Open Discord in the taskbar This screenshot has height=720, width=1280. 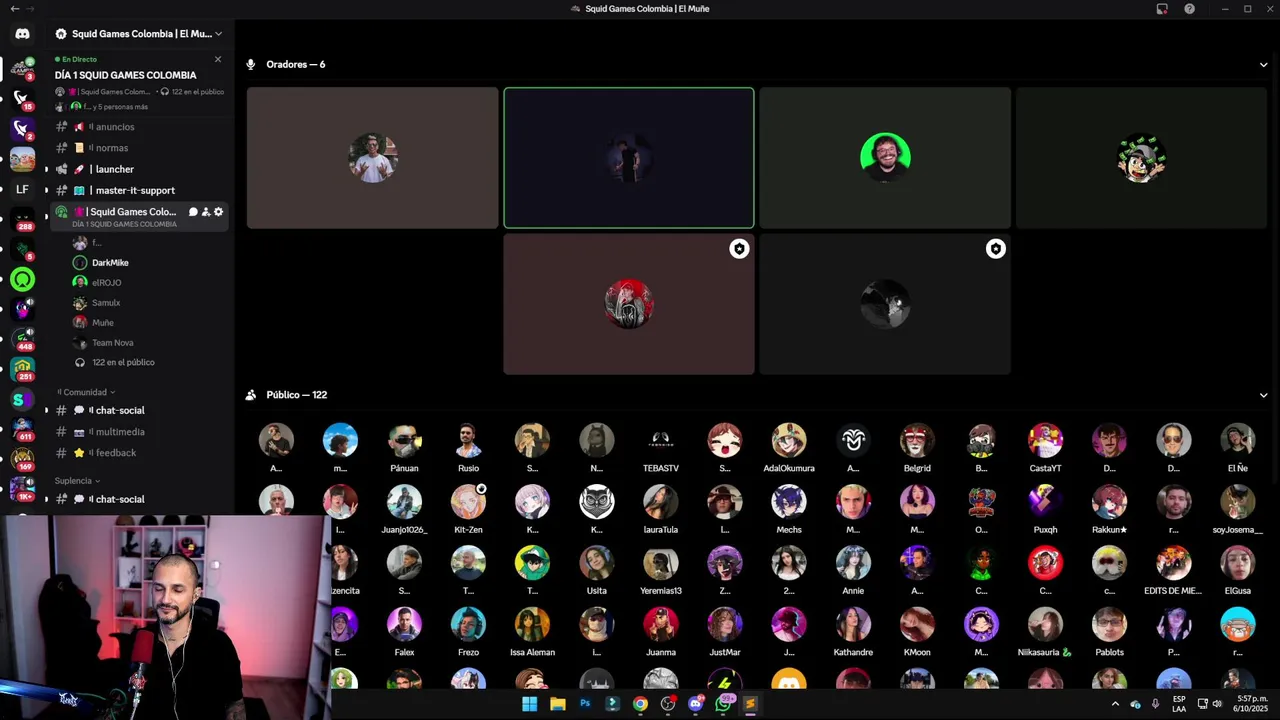(696, 704)
